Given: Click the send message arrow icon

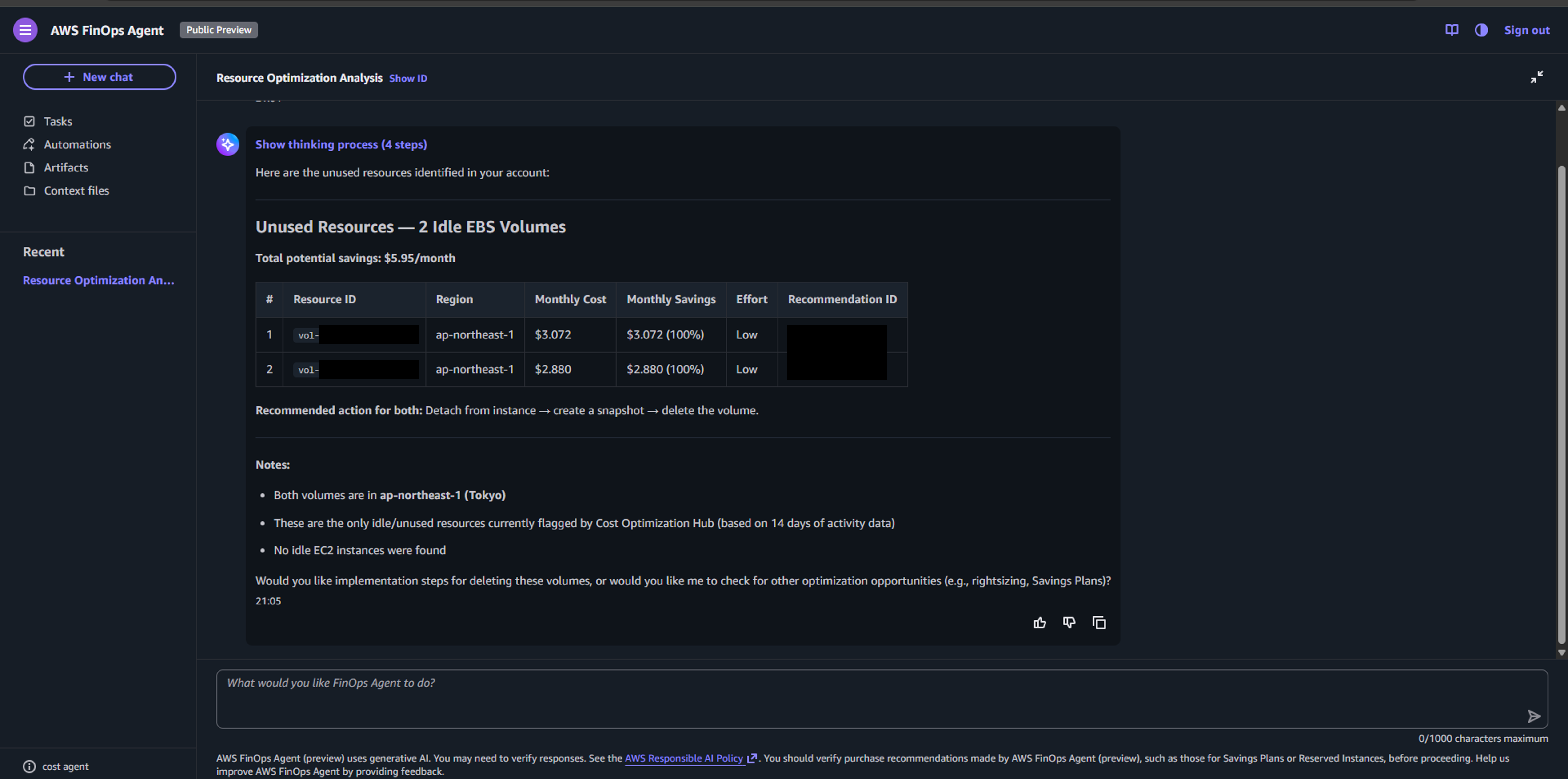Looking at the screenshot, I should pyautogui.click(x=1534, y=716).
